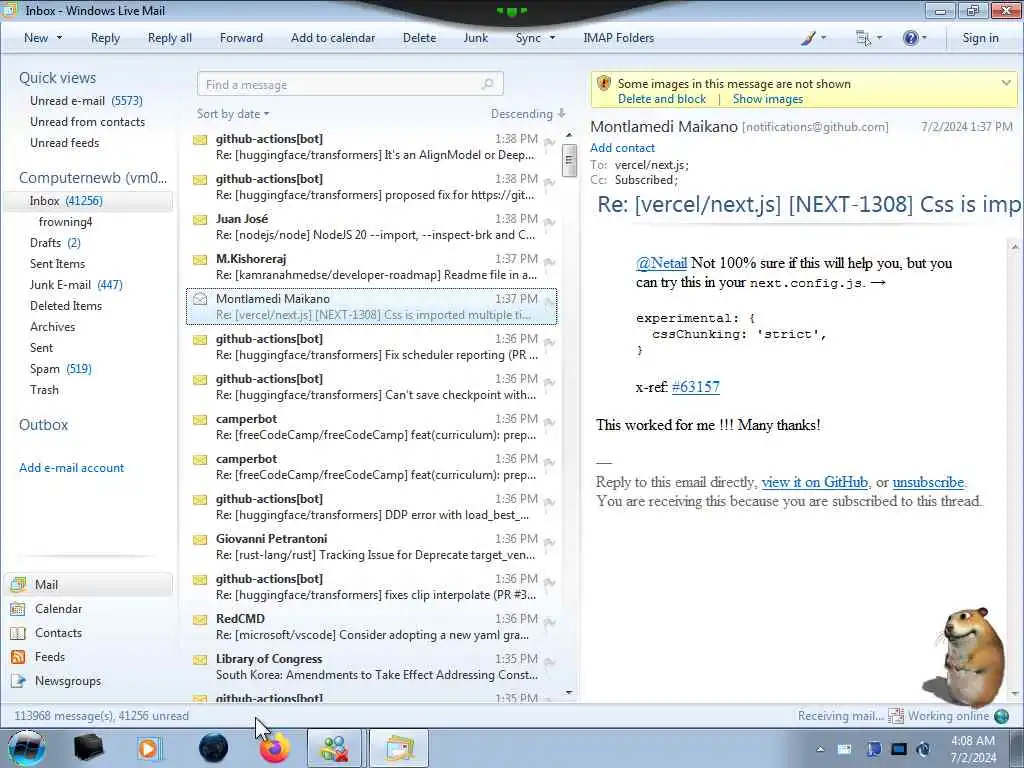Open the media player taskbar icon
The width and height of the screenshot is (1024, 768).
click(149, 748)
